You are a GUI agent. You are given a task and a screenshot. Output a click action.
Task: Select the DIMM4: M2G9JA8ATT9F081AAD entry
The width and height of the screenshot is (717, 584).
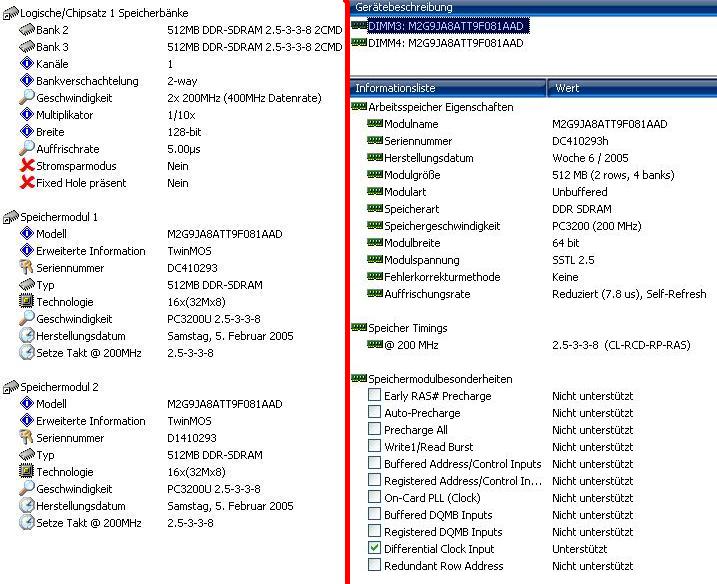[446, 43]
